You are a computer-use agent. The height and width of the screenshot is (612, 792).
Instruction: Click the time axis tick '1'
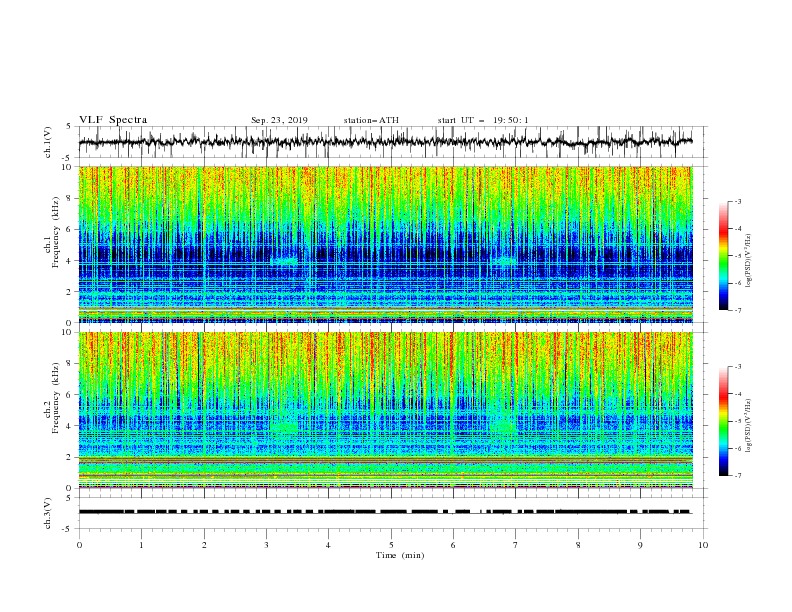tap(141, 545)
